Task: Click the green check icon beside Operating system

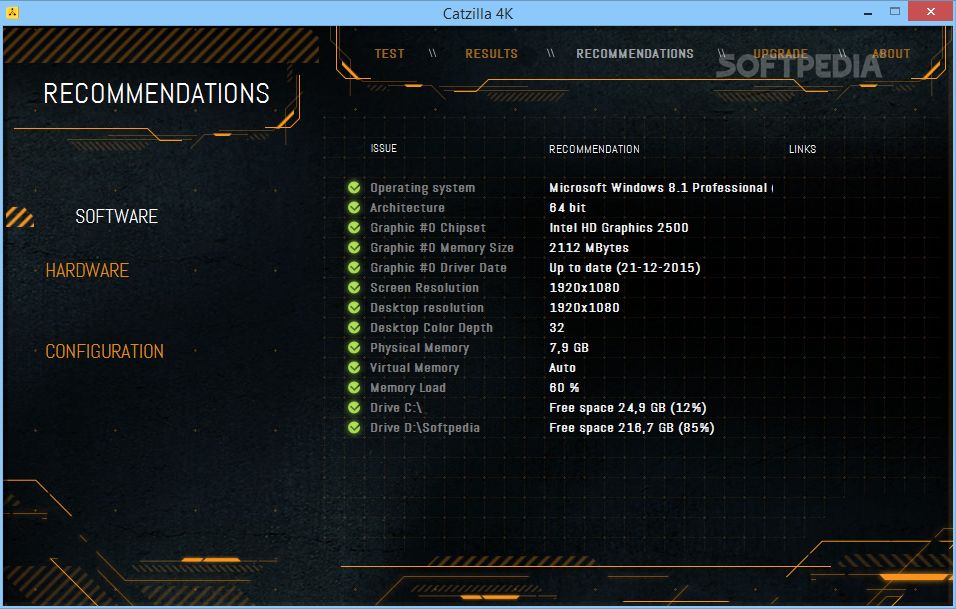Action: pyautogui.click(x=354, y=187)
